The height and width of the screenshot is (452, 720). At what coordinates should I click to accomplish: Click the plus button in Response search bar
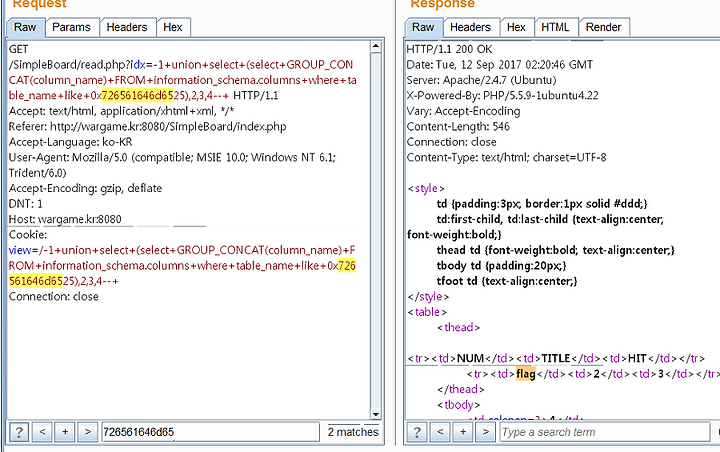463,432
